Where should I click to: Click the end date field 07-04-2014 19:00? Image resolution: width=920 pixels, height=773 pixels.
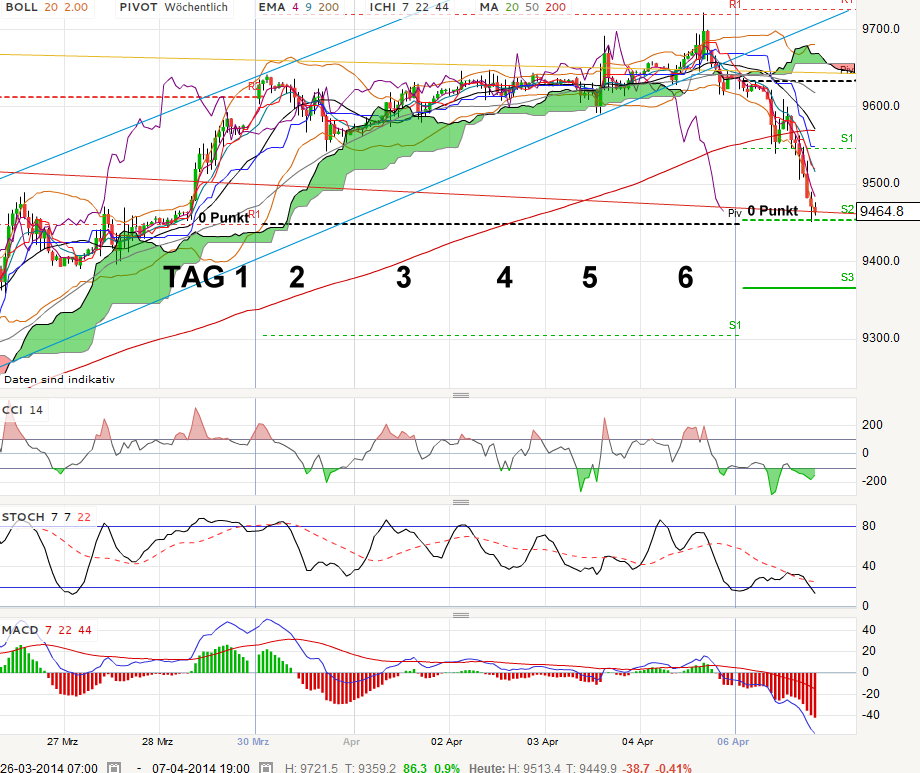click(201, 768)
